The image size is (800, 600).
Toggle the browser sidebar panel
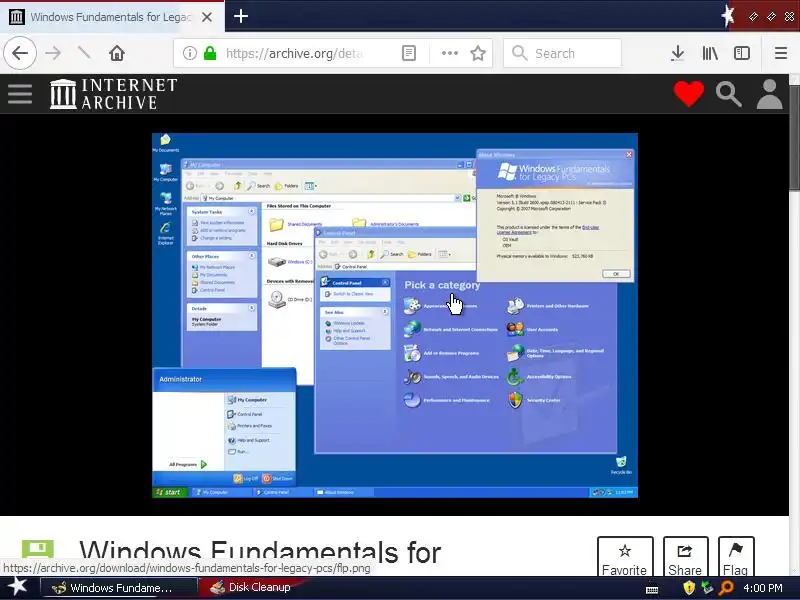coord(742,53)
